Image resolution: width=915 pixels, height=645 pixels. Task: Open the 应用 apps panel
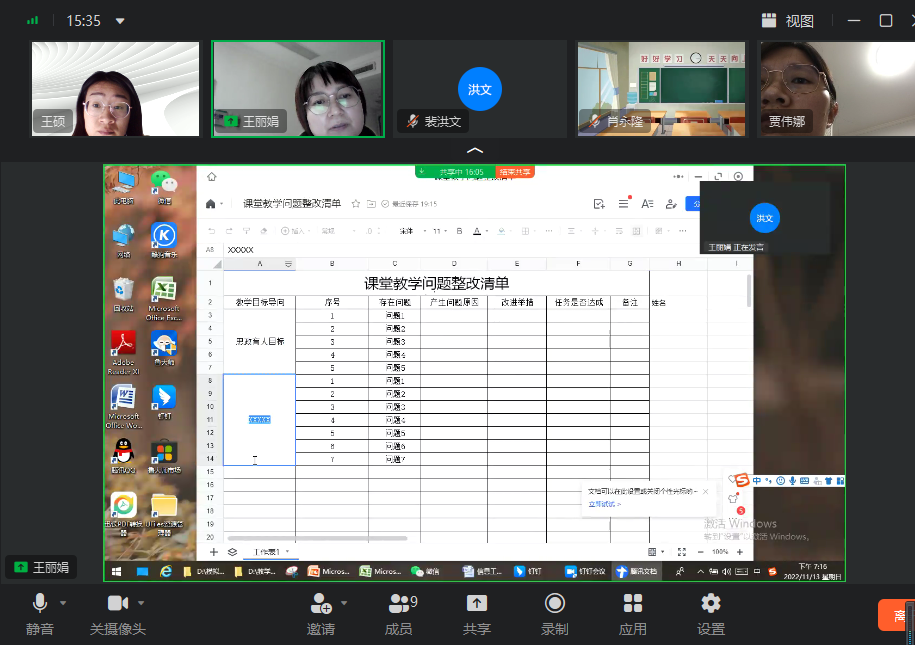pos(633,604)
